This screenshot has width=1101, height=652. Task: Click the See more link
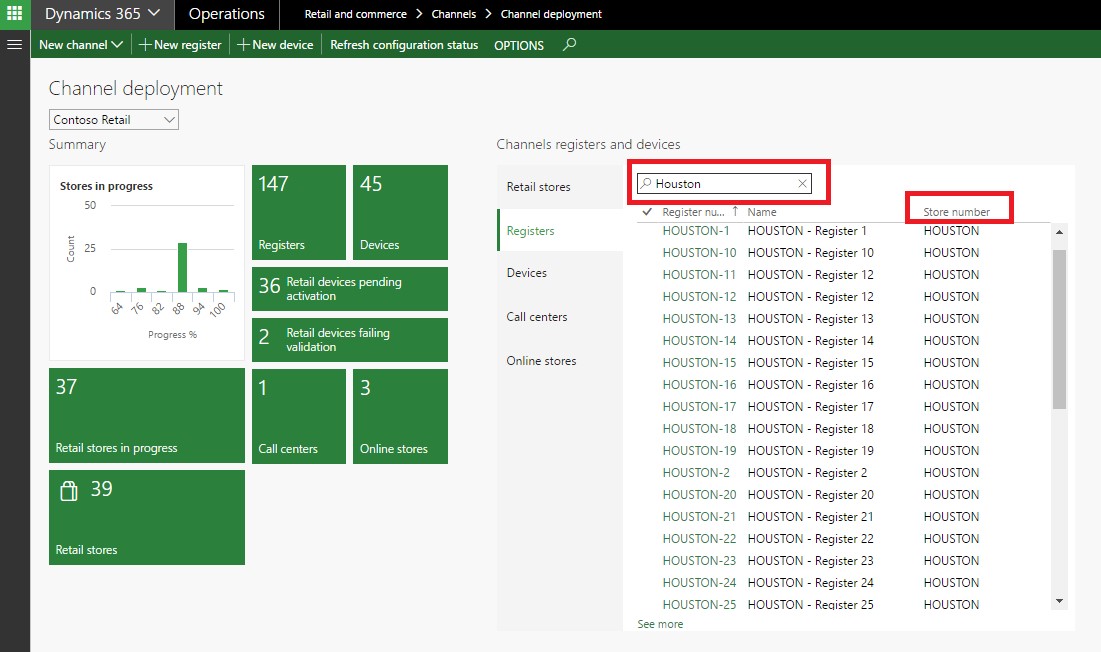[x=660, y=624]
